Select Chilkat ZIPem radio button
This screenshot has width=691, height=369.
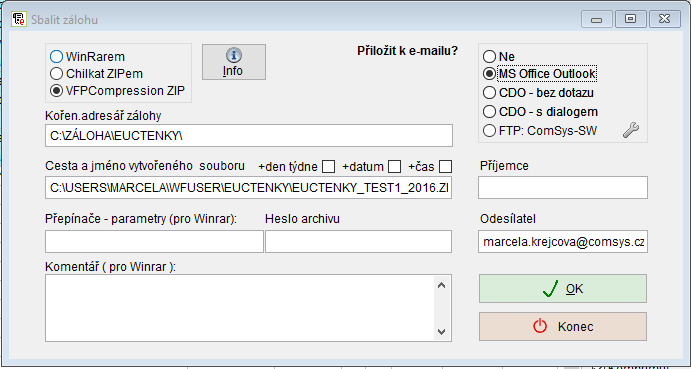point(56,73)
